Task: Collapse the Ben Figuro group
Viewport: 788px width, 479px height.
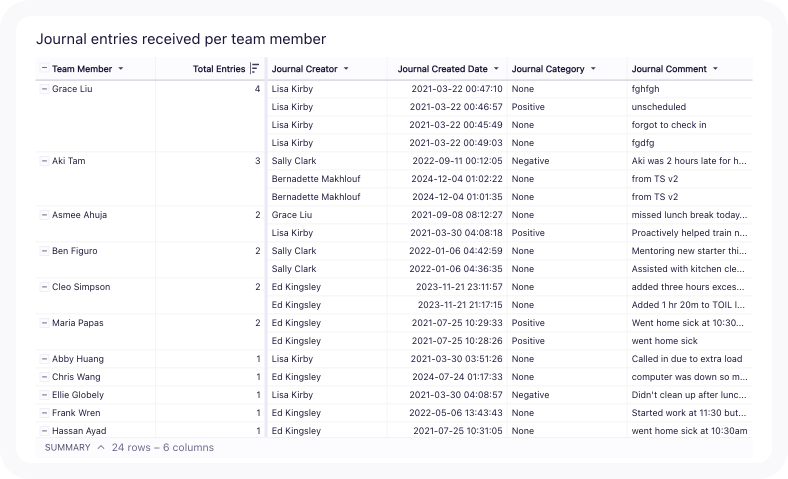Action: click(43, 251)
